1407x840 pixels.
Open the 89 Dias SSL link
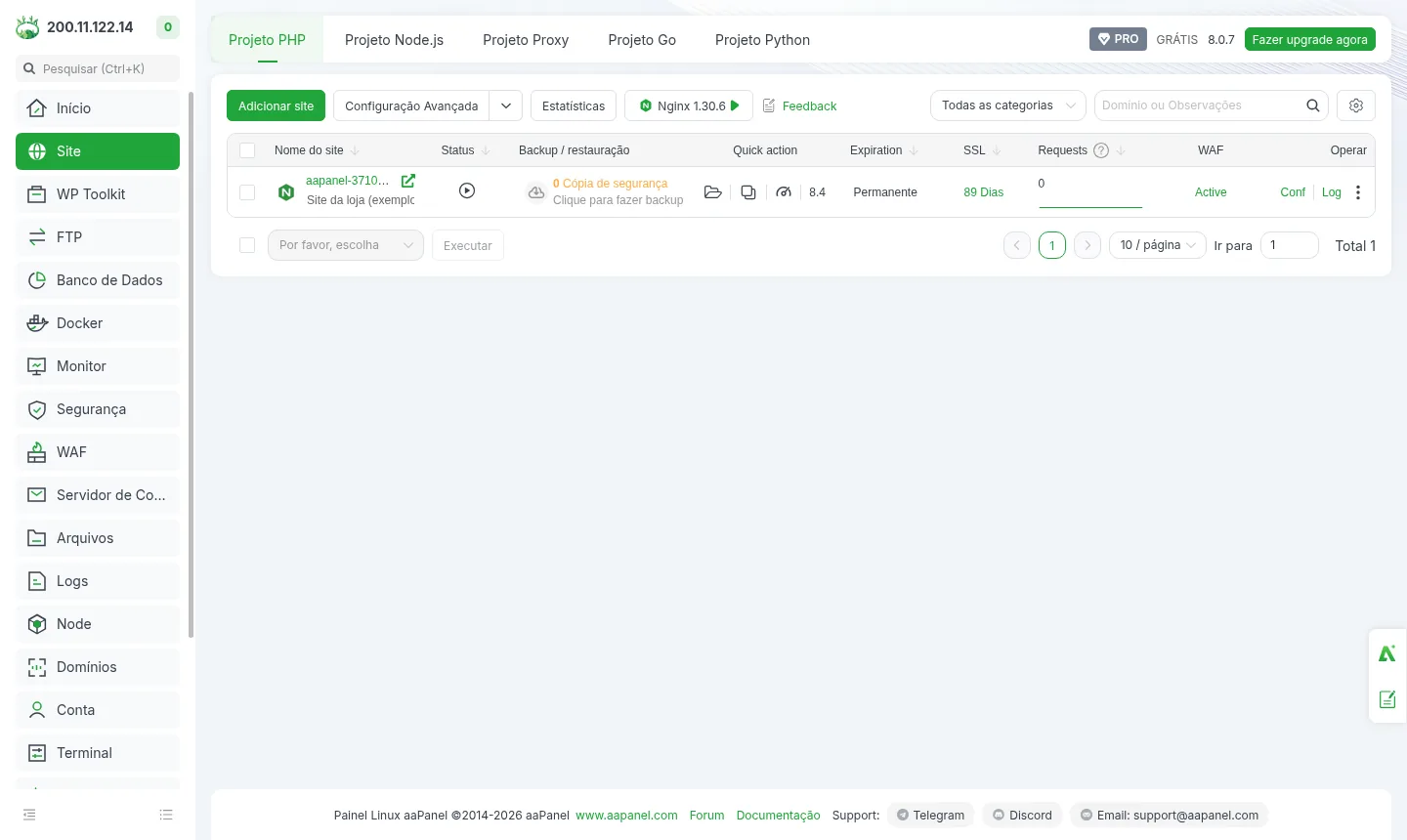tap(983, 192)
